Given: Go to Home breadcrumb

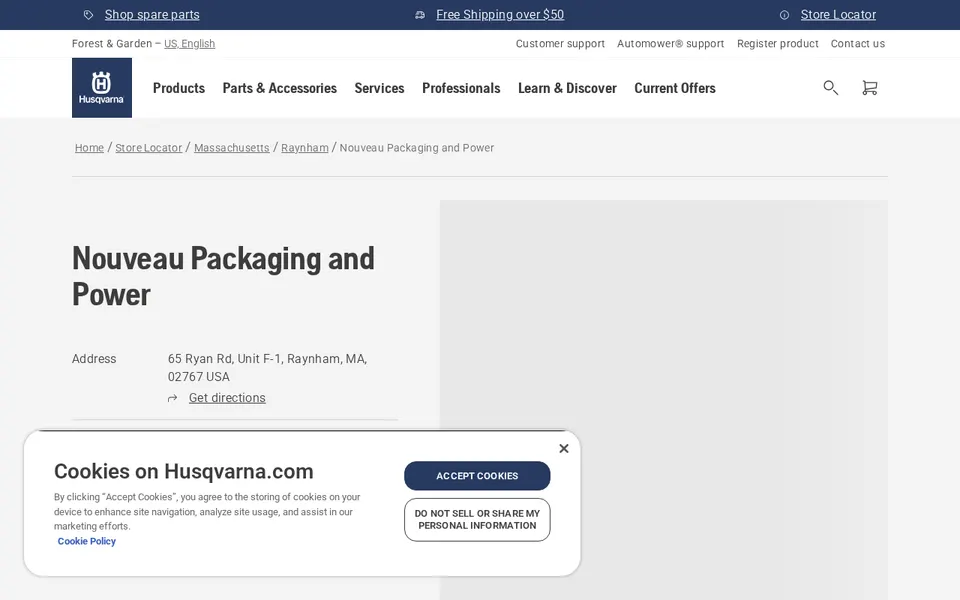Looking at the screenshot, I should [x=89, y=148].
